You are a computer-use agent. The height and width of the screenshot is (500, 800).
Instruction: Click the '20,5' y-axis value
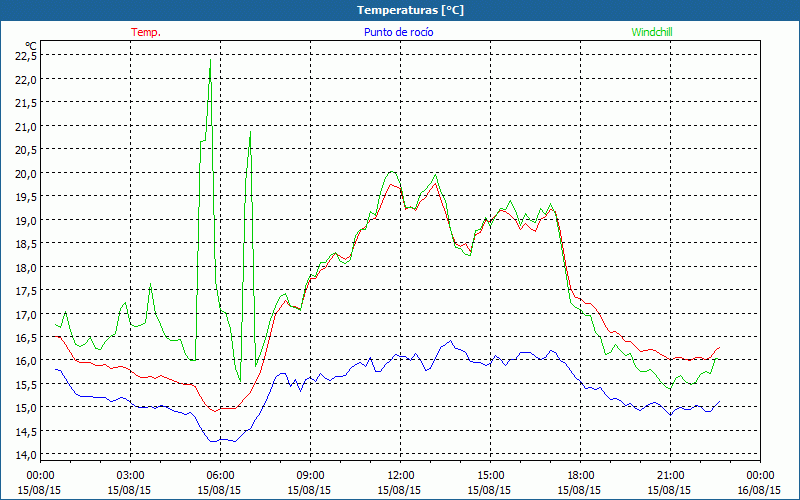(26, 149)
